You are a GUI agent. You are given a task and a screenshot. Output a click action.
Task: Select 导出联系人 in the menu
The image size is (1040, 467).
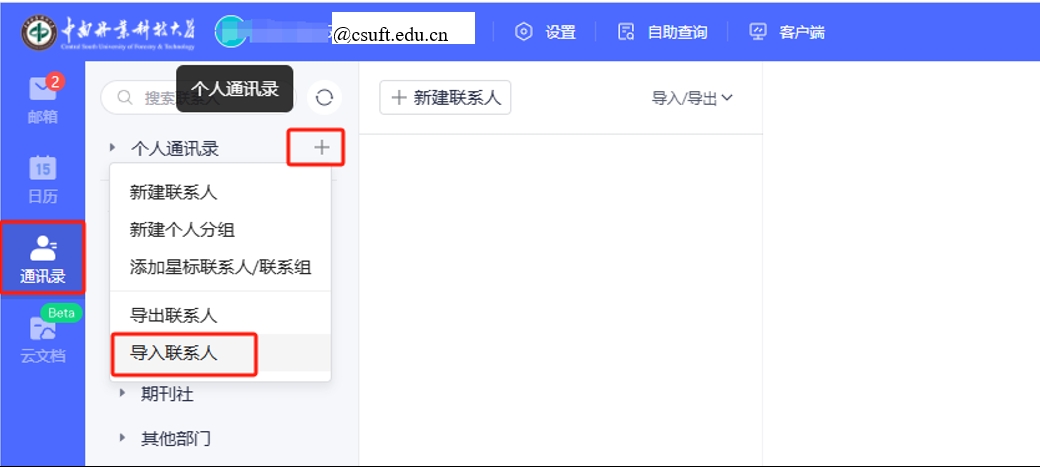click(x=174, y=315)
